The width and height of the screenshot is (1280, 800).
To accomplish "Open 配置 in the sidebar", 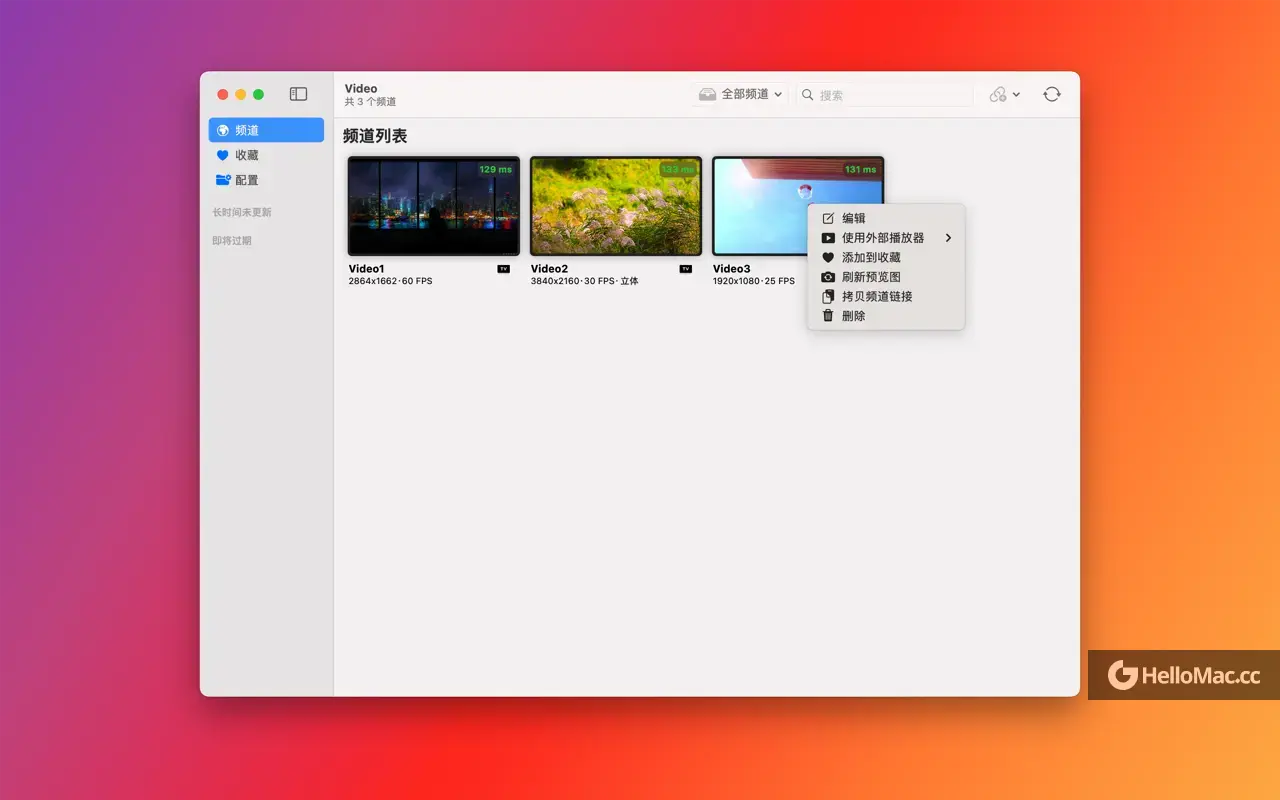I will pyautogui.click(x=266, y=180).
